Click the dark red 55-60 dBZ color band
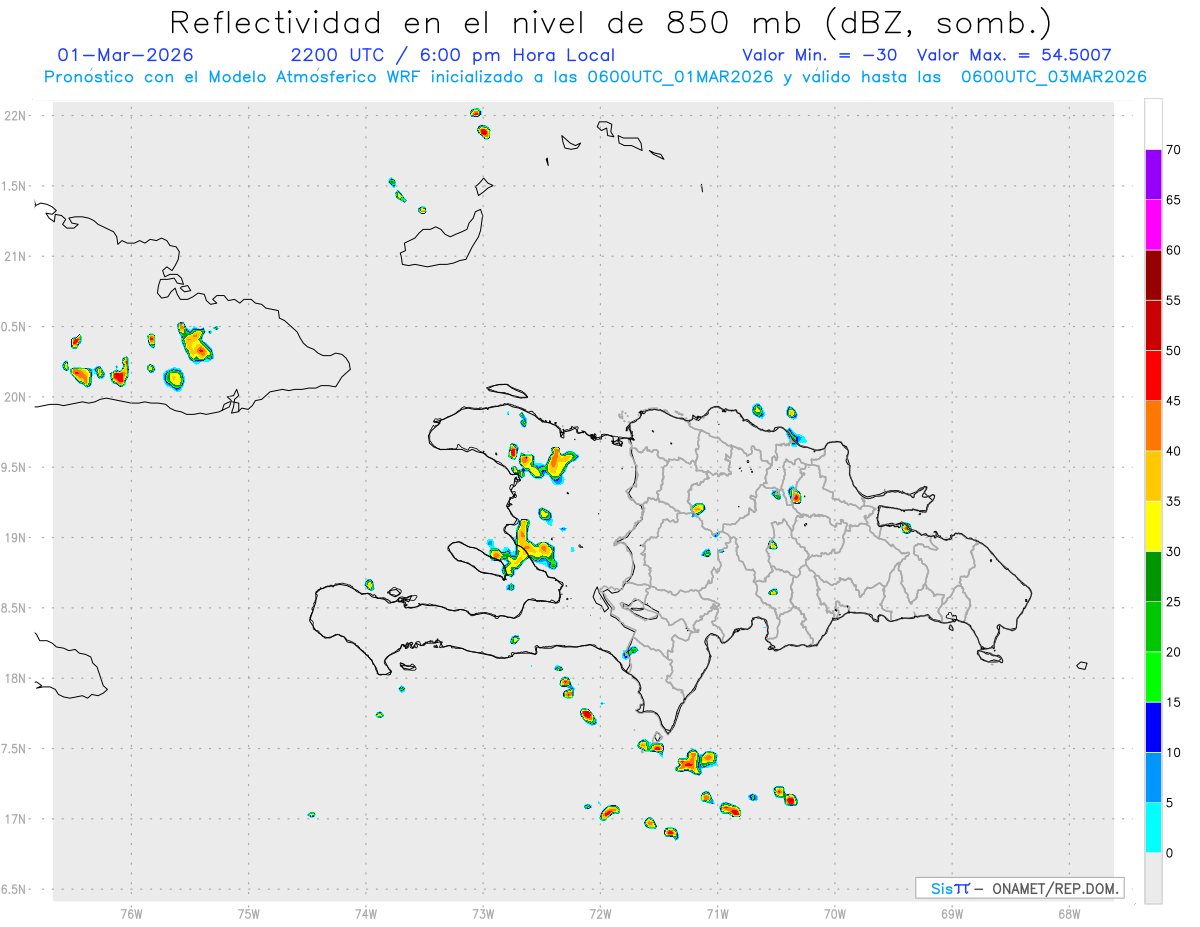Image resolution: width=1200 pixels, height=927 pixels. 1153,275
